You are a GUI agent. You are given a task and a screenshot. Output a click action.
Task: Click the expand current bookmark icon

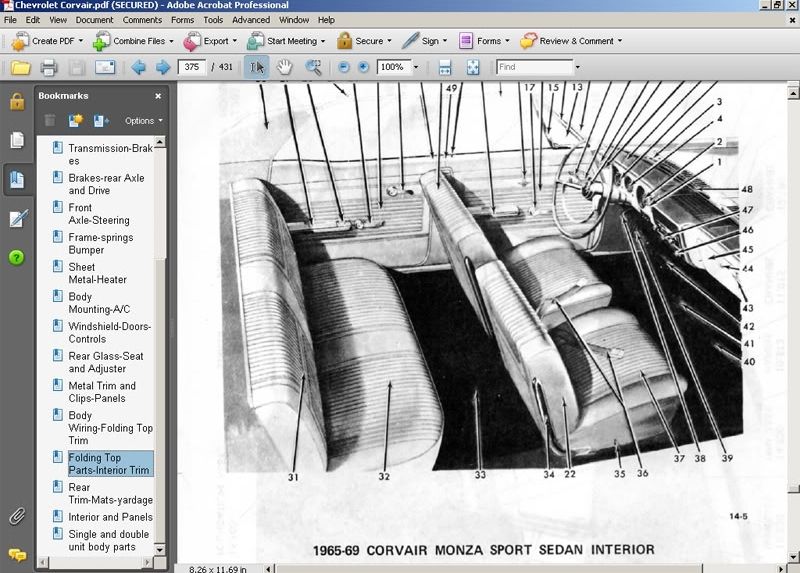(x=101, y=120)
